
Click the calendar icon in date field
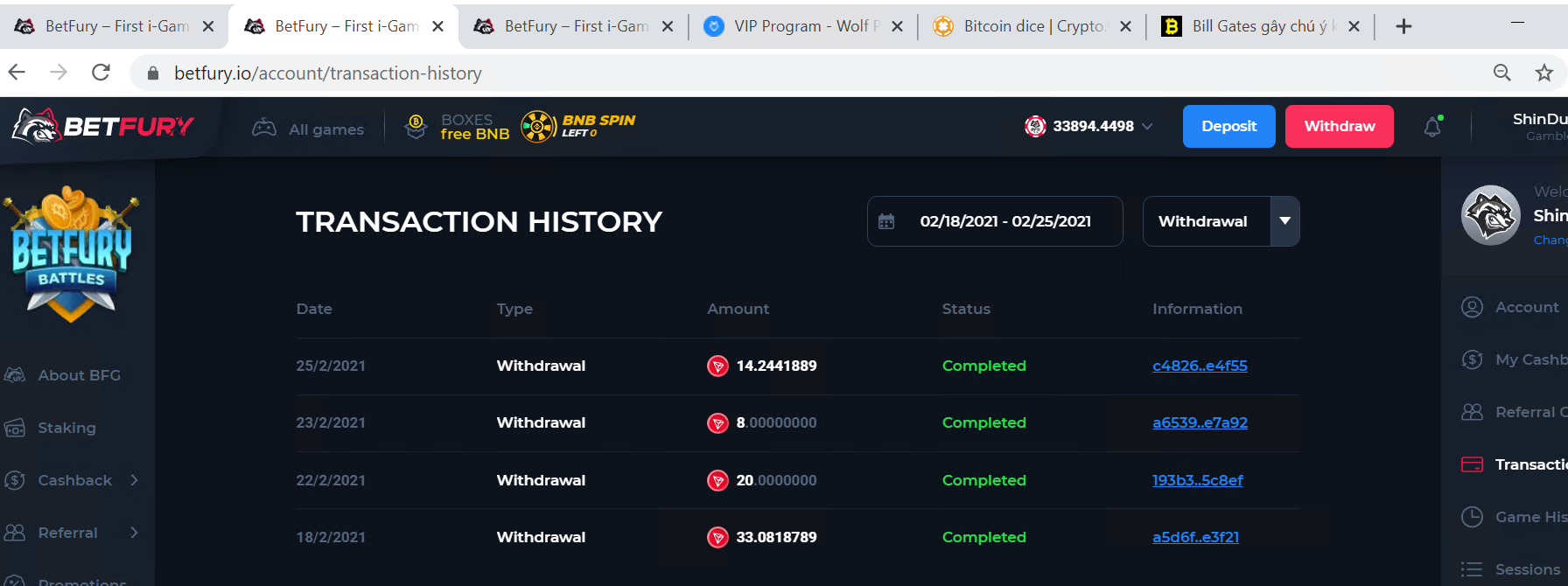[886, 221]
